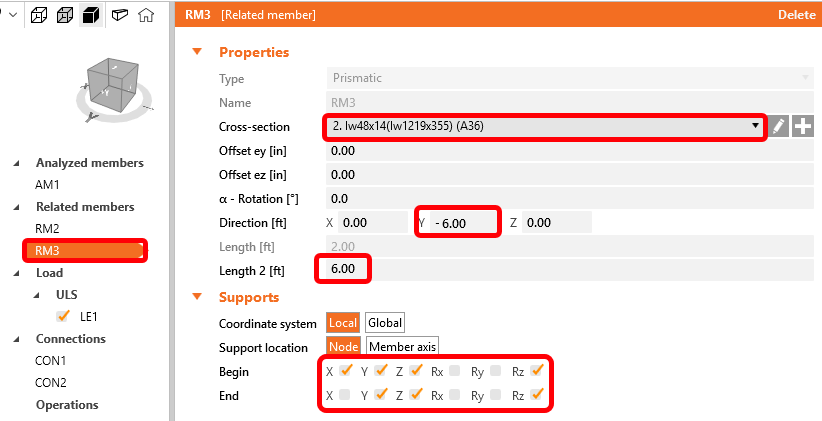Viewport: 822px width, 421px height.
Task: Open view dropdown arrow beside cube icons
Action: click(x=13, y=15)
